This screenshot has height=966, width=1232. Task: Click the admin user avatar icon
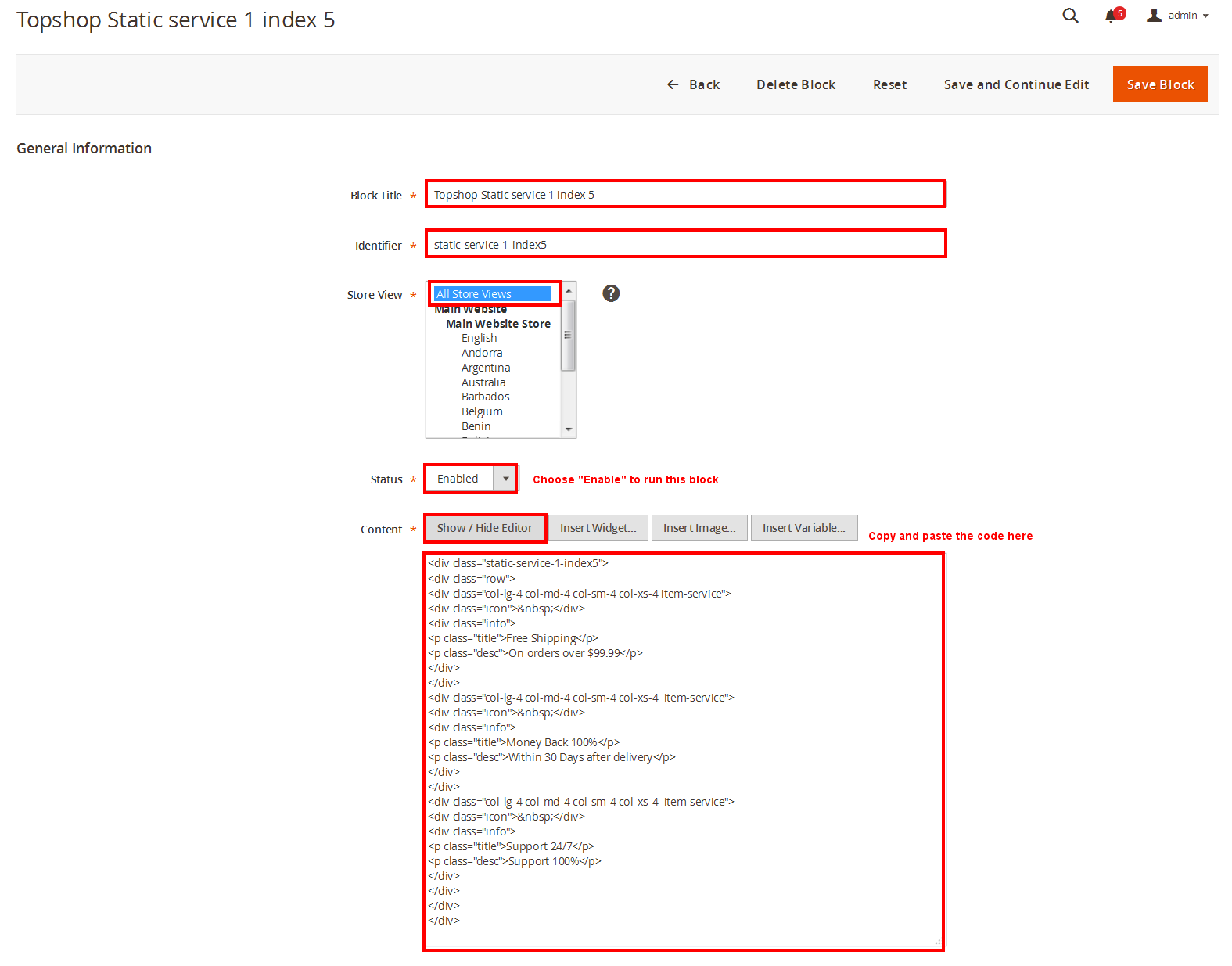(1154, 16)
